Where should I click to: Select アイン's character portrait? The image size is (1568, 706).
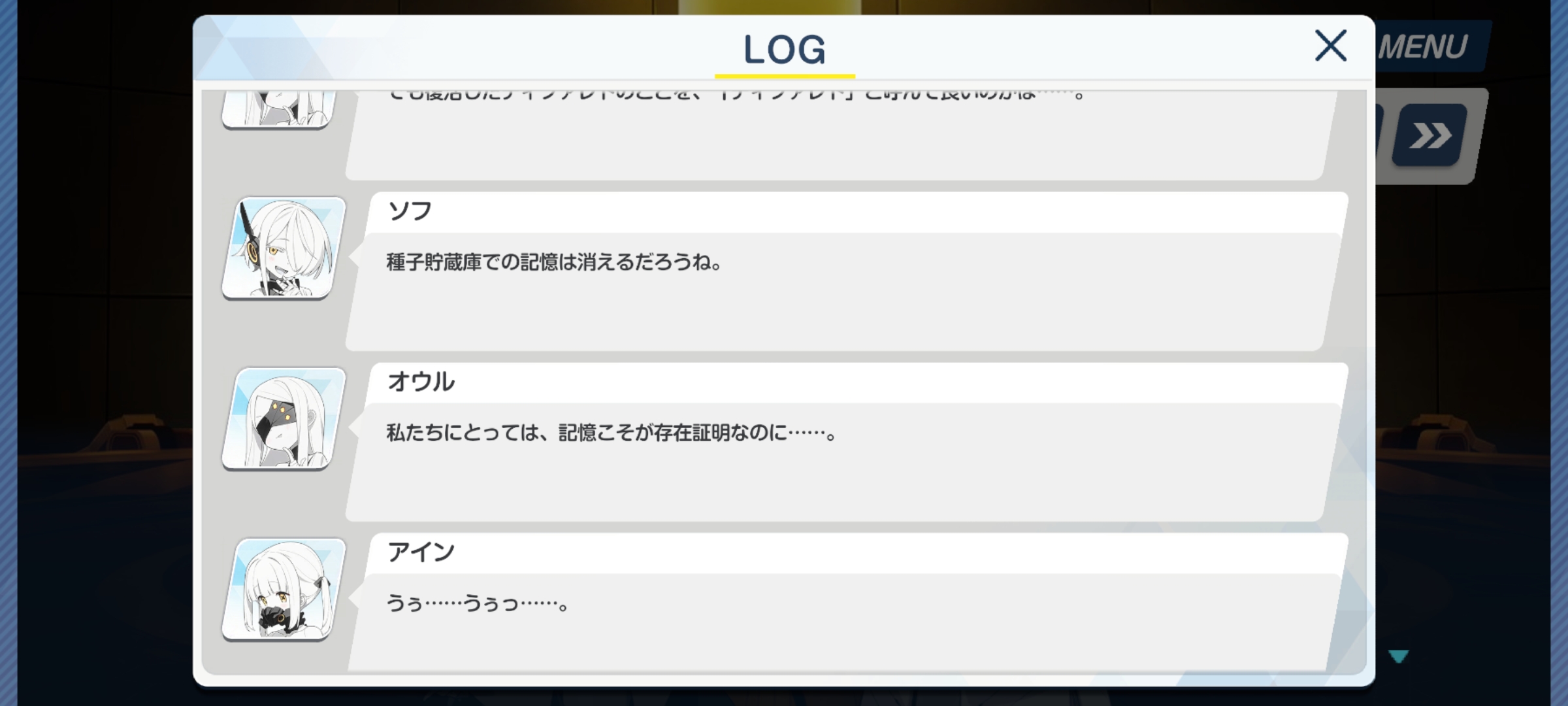tap(284, 590)
